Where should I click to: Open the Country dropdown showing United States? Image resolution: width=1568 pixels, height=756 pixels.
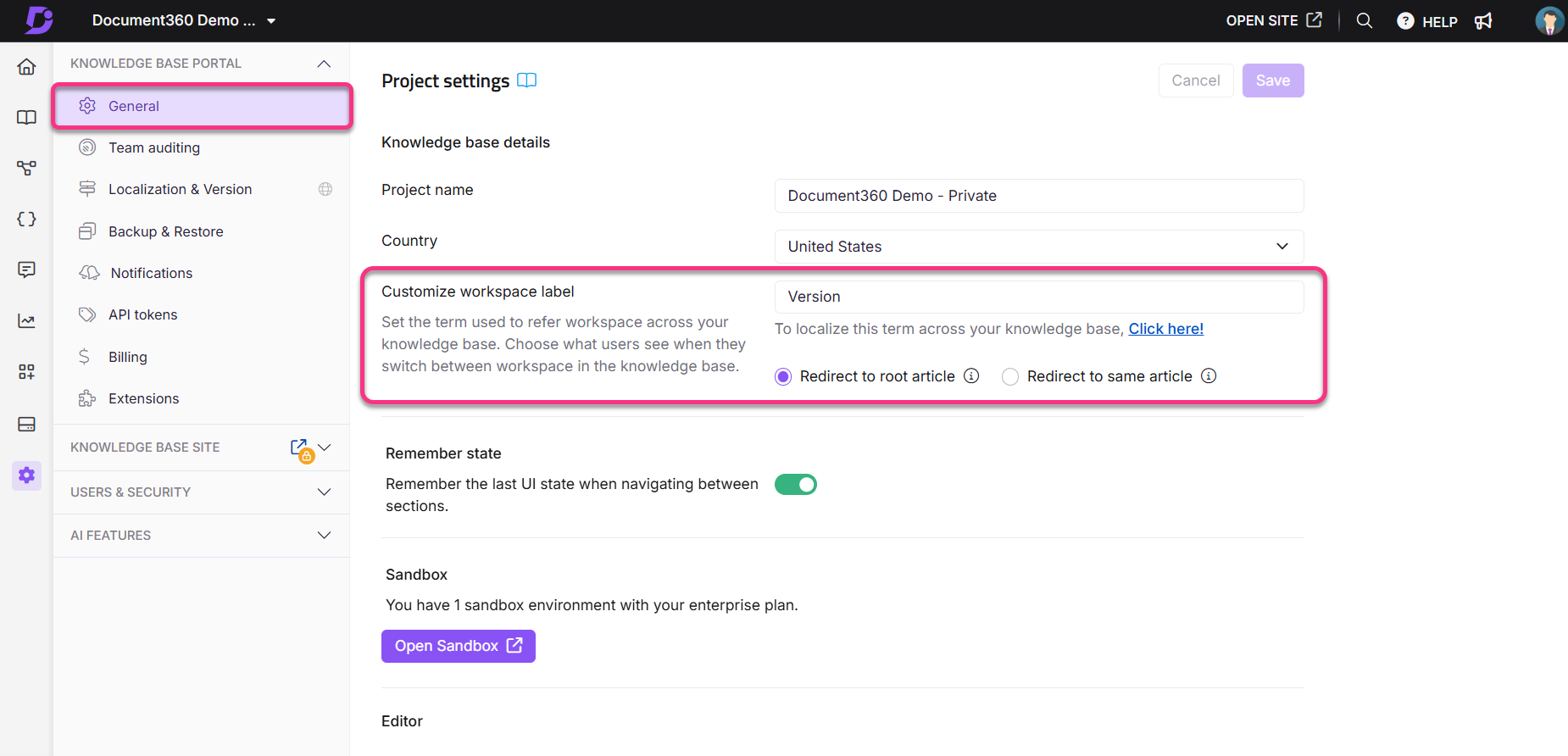(1039, 247)
